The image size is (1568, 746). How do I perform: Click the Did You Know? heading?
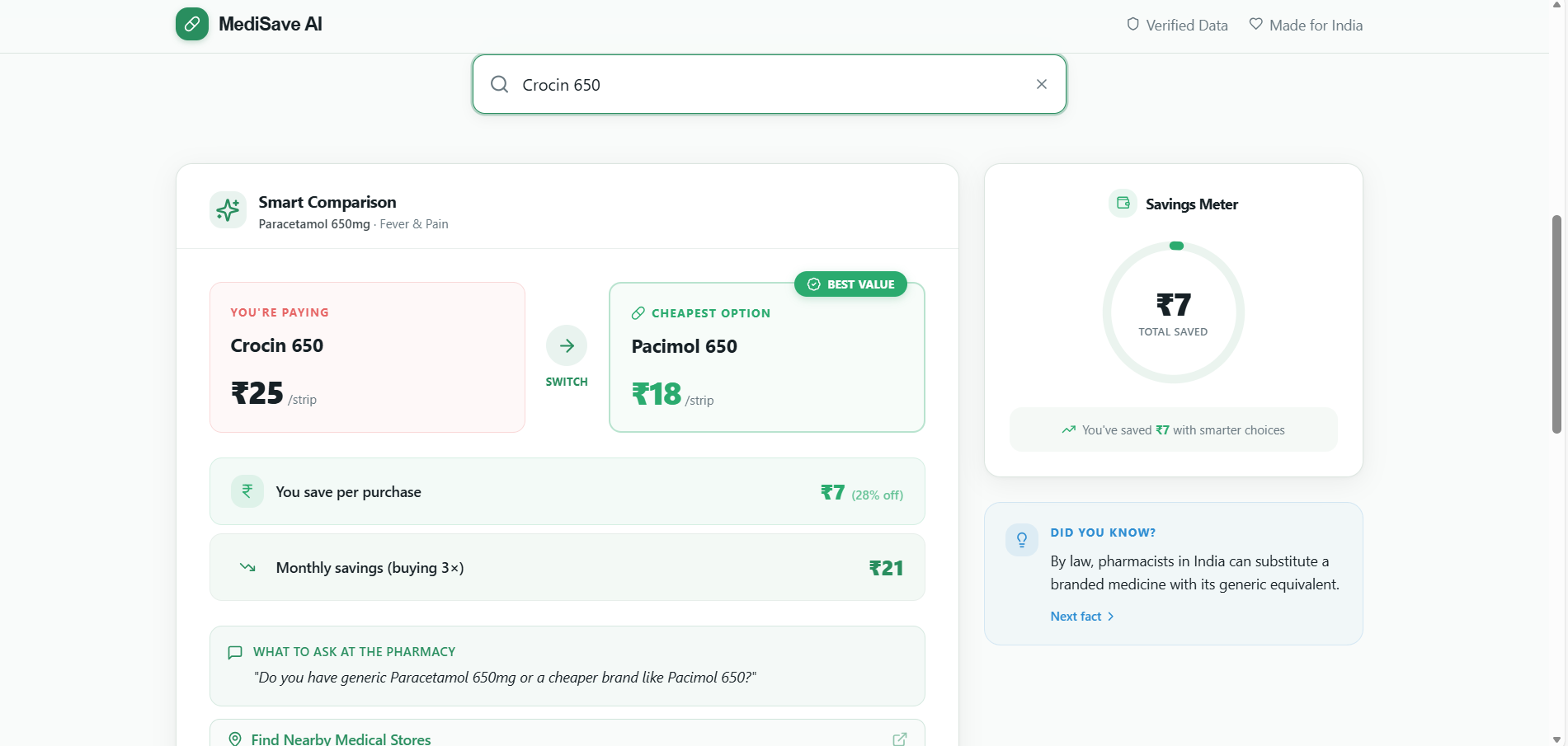click(x=1103, y=533)
